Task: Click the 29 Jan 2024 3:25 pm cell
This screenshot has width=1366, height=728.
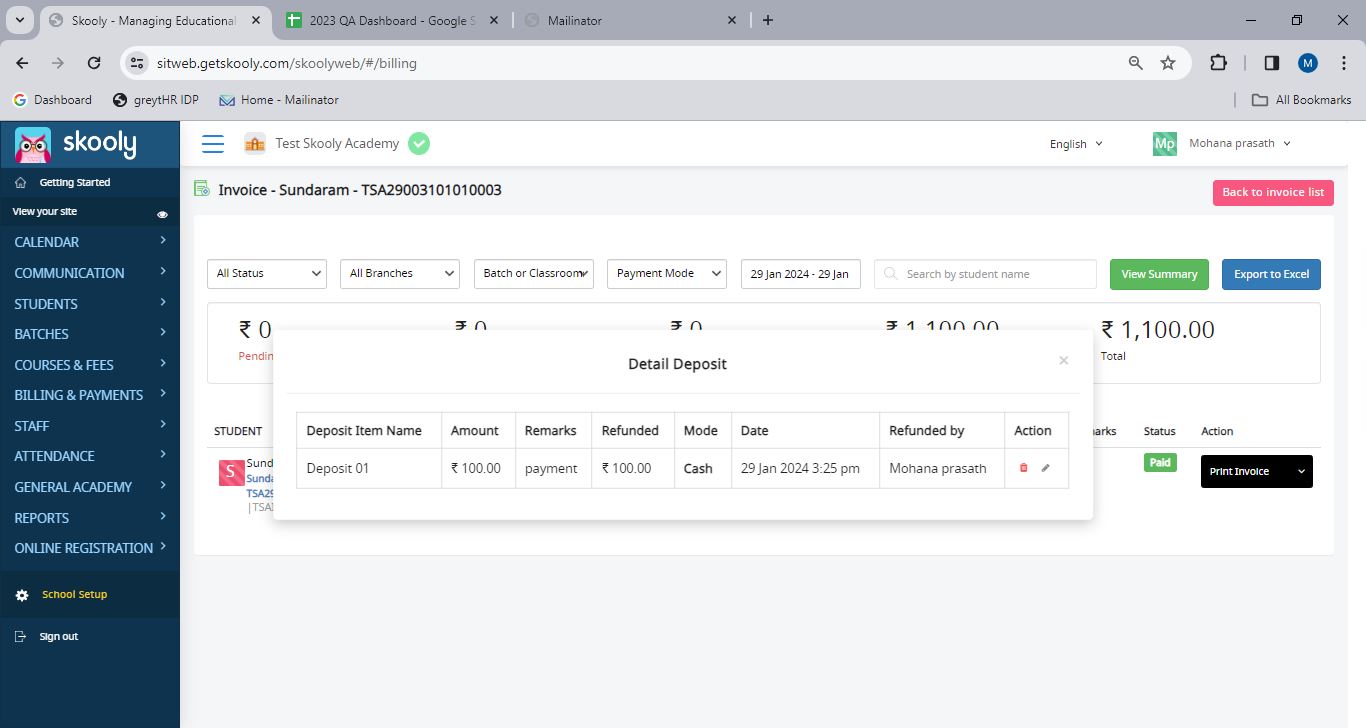Action: (805, 468)
